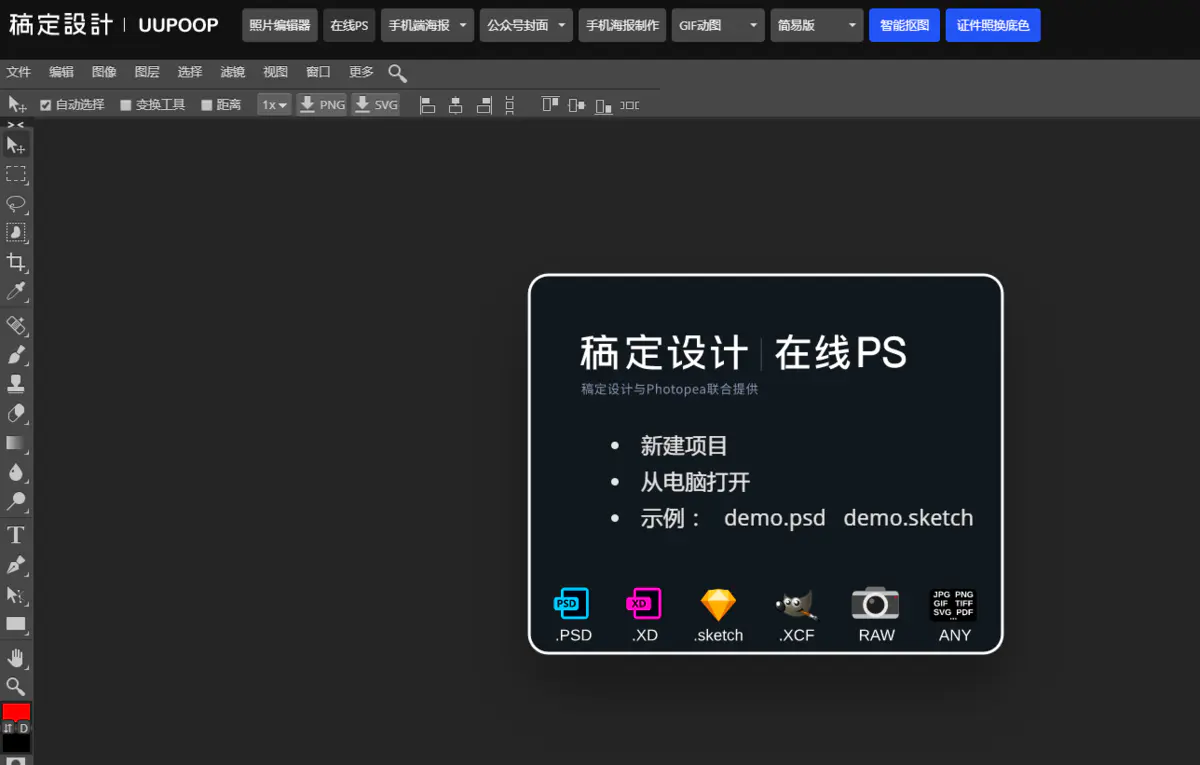Select the Eraser tool

pyautogui.click(x=16, y=413)
